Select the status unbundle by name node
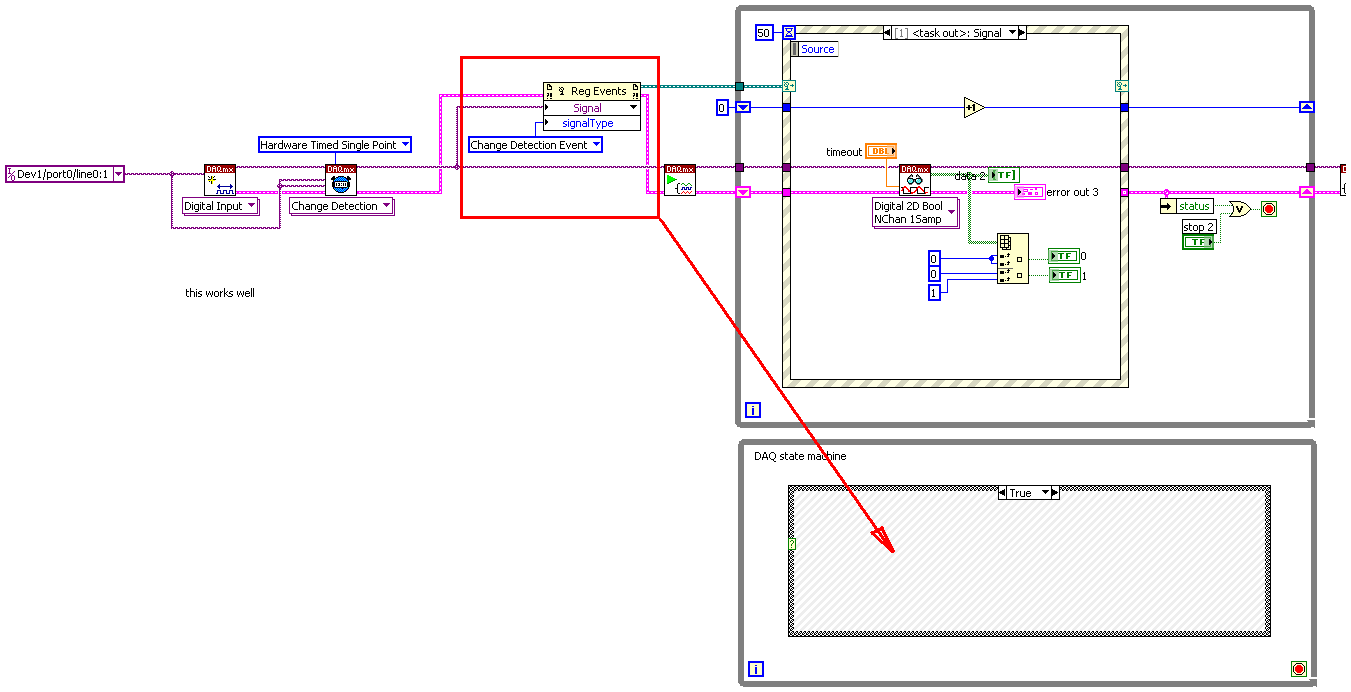1351x692 pixels. pos(1186,206)
